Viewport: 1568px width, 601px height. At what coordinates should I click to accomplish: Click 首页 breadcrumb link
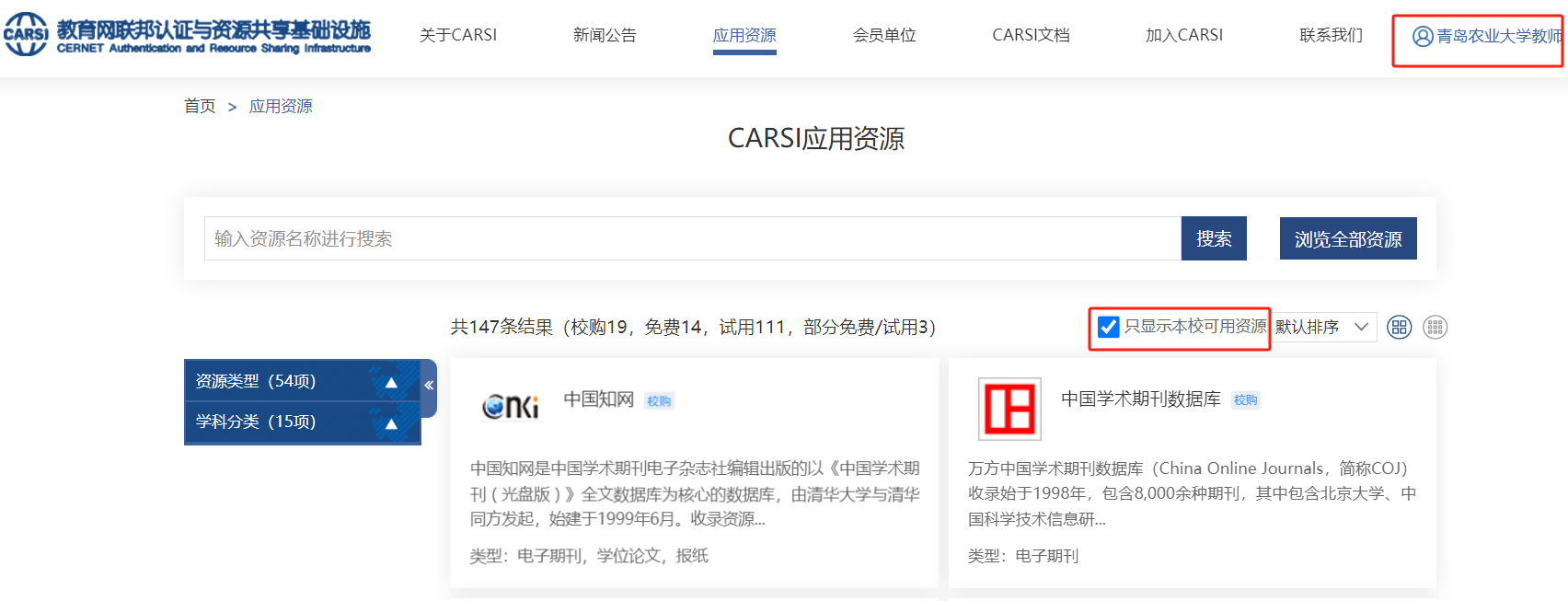click(200, 106)
